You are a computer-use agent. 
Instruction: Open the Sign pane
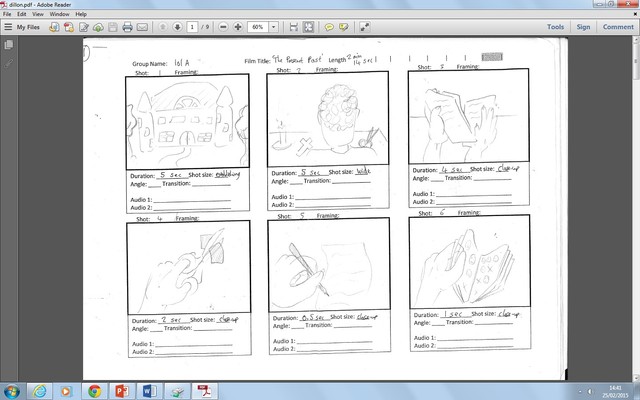[x=583, y=27]
